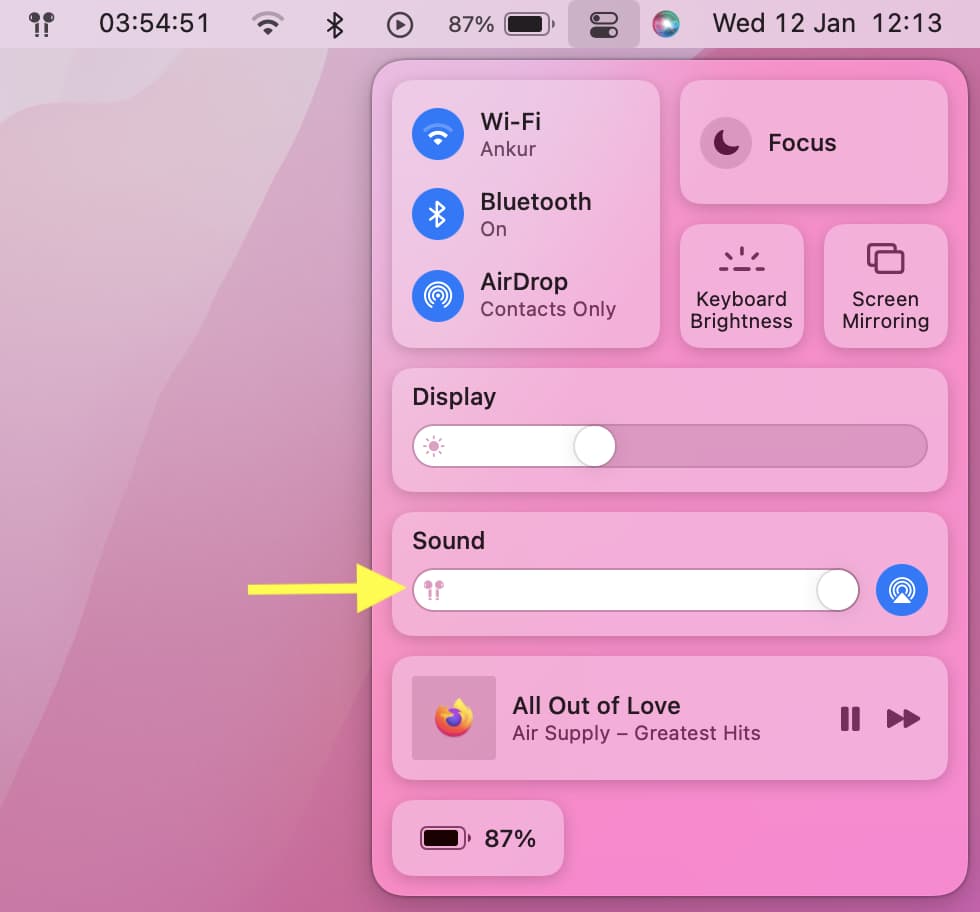Open Keyboard Brightness control
980x912 pixels.
[741, 286]
